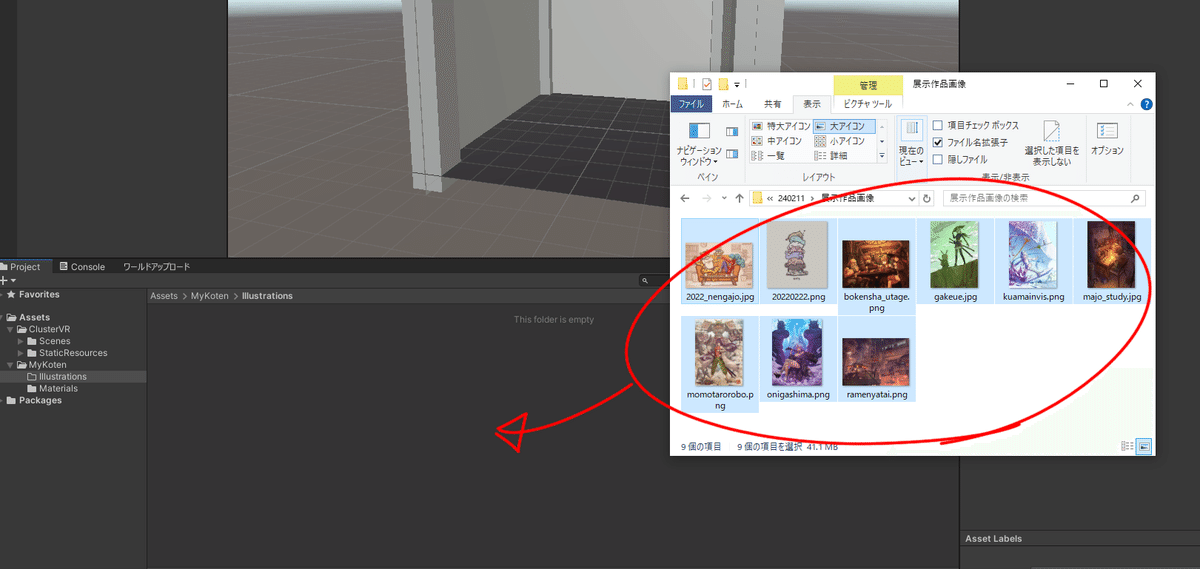
Task: Open ファイル menu tab in Explorer
Action: (x=691, y=104)
